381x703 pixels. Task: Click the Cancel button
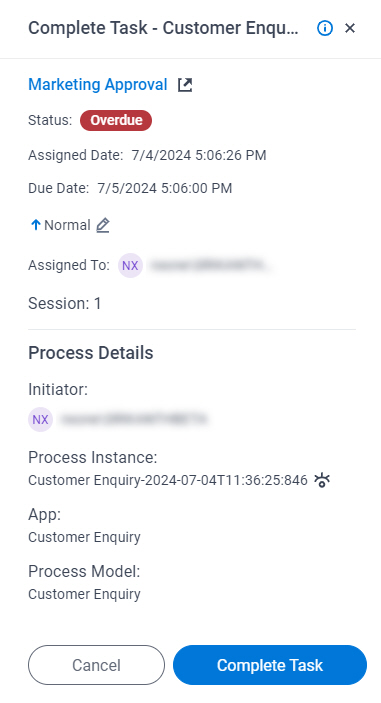(96, 665)
